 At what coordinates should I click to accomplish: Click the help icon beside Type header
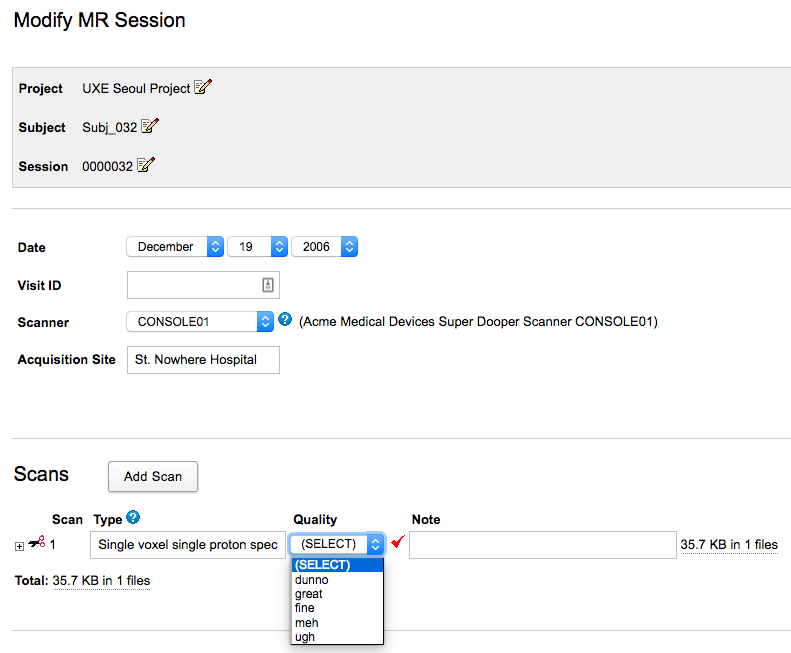[133, 518]
